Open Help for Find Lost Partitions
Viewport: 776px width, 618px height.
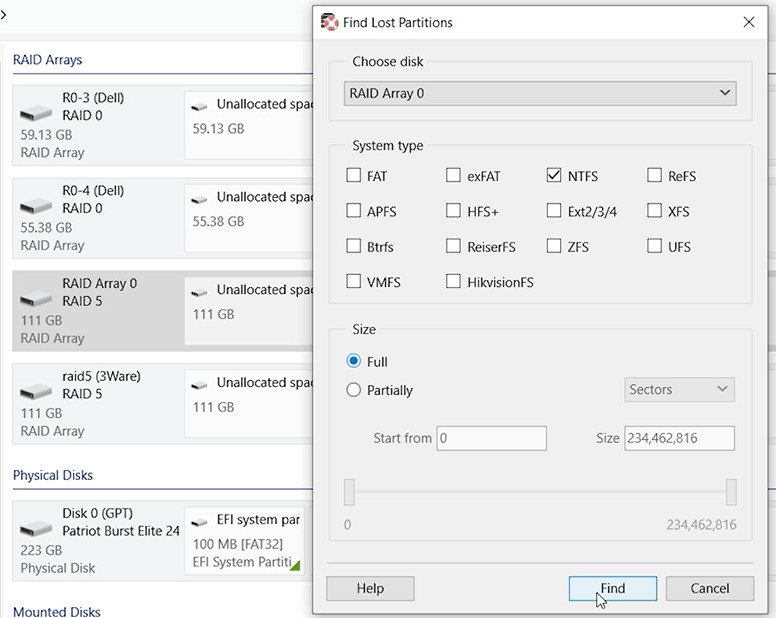pos(370,588)
